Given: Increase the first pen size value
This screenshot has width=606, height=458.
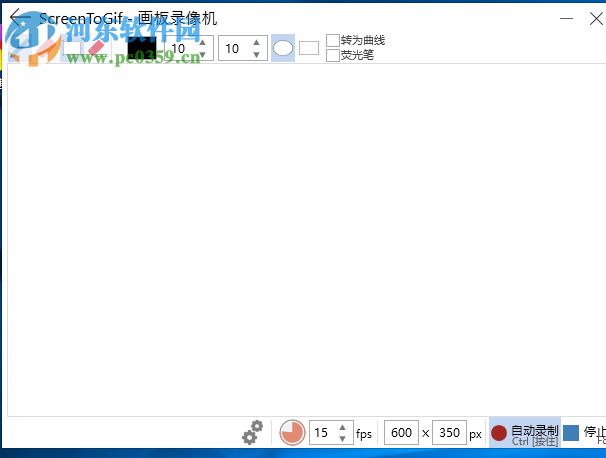Looking at the screenshot, I should [x=203, y=42].
